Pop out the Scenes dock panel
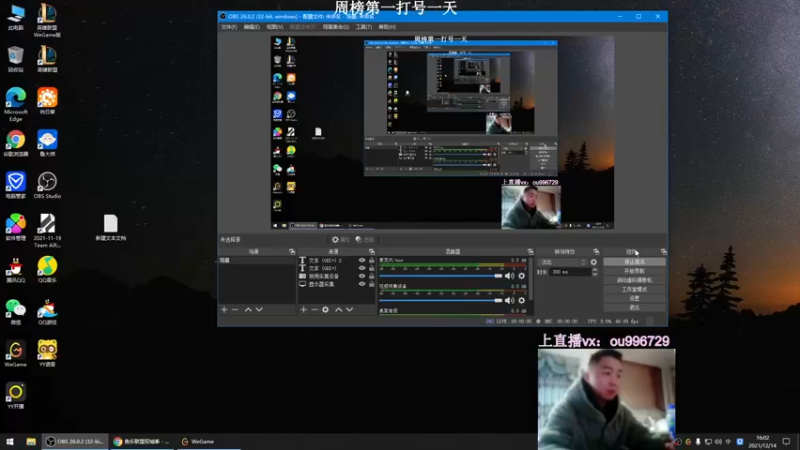Viewport: 800px width, 450px height. pos(292,252)
